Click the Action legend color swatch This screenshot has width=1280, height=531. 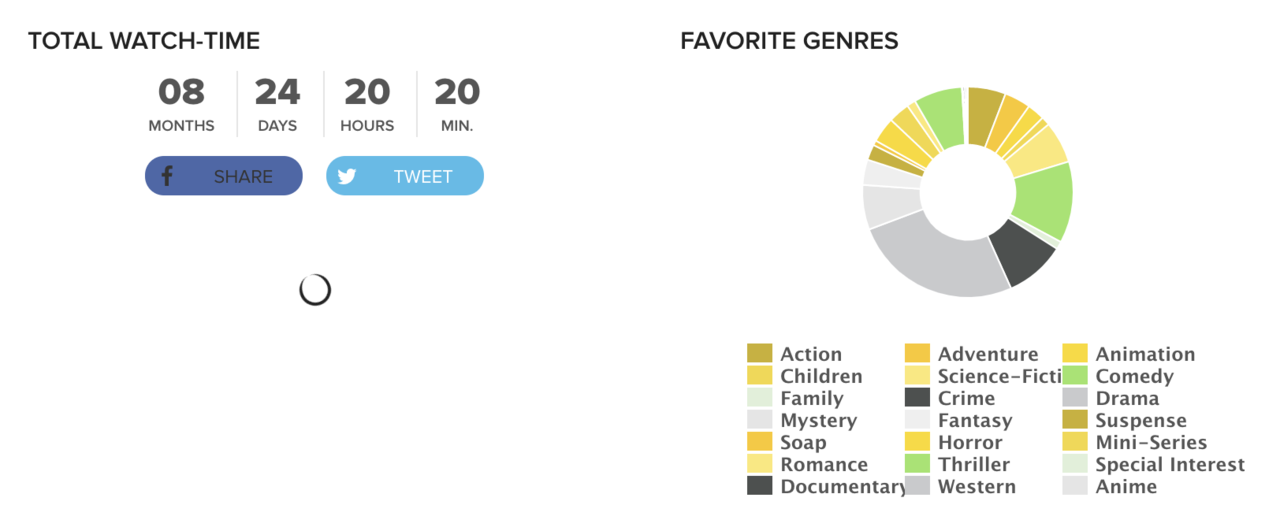[760, 354]
